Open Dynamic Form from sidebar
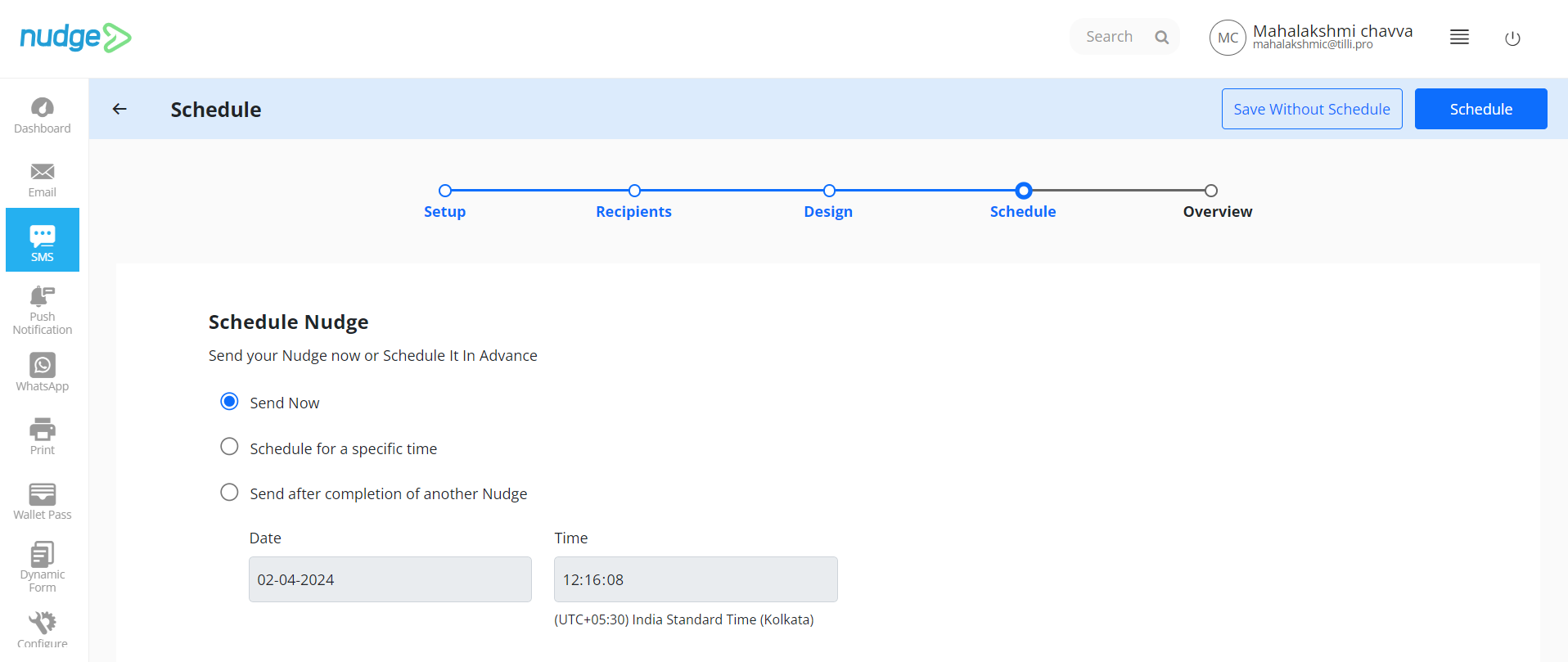Image resolution: width=1568 pixels, height=662 pixels. [43, 566]
